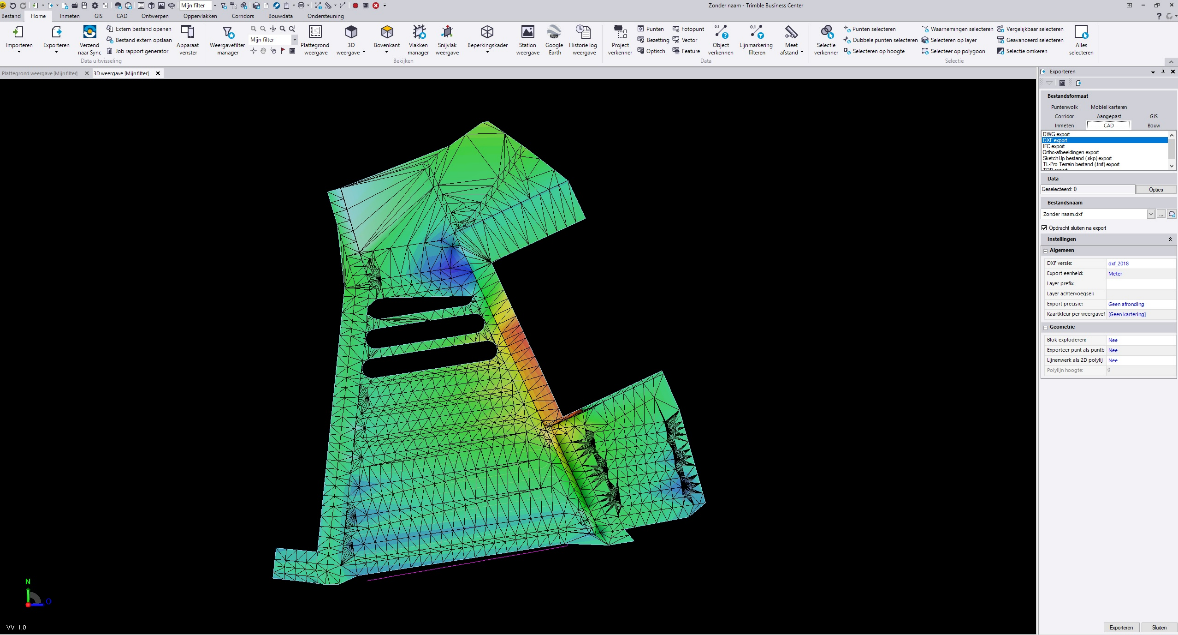Open the Mijn filter dropdown in ribbon
The height and width of the screenshot is (635, 1178).
294,39
